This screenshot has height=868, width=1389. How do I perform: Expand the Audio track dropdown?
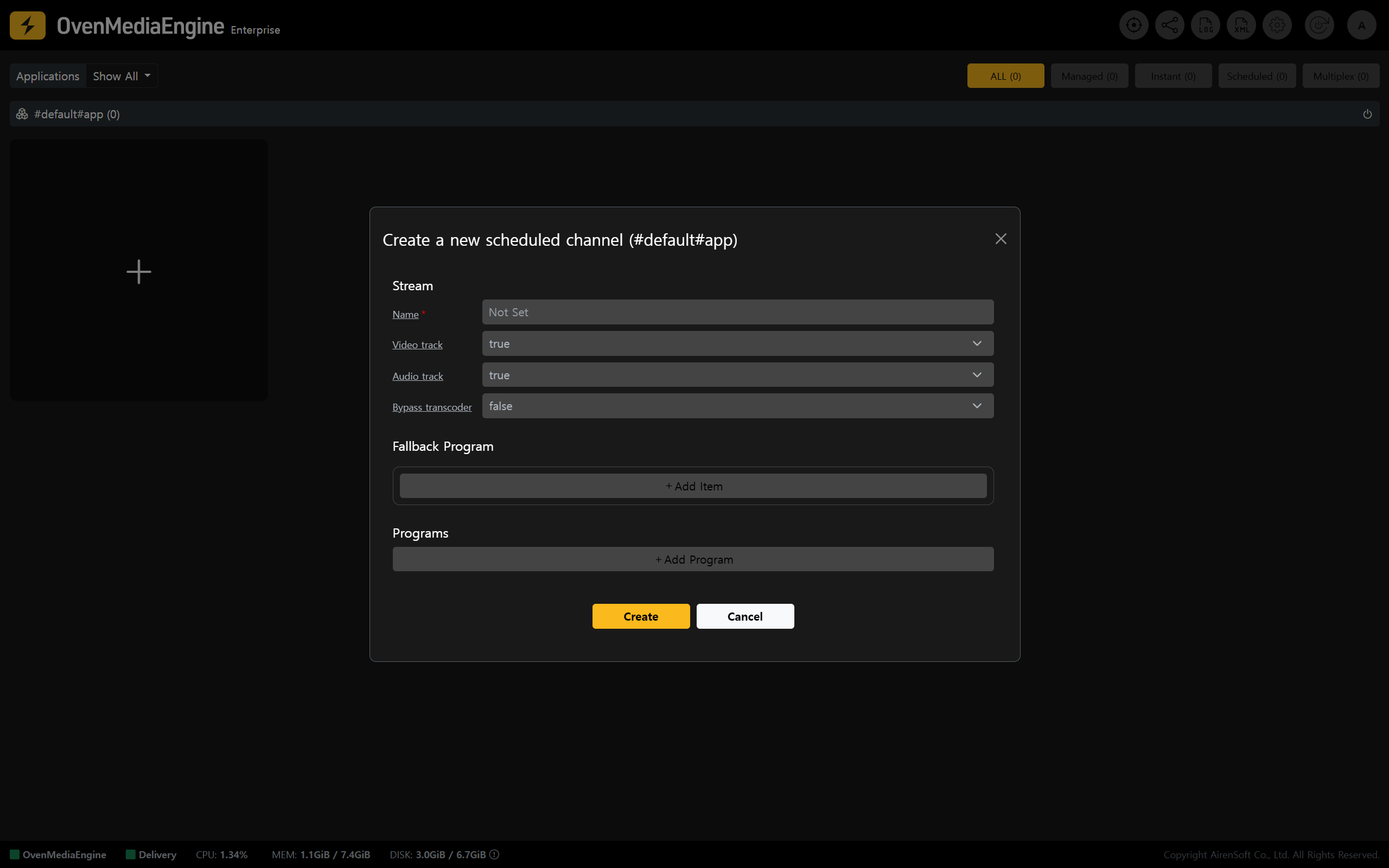tap(737, 375)
